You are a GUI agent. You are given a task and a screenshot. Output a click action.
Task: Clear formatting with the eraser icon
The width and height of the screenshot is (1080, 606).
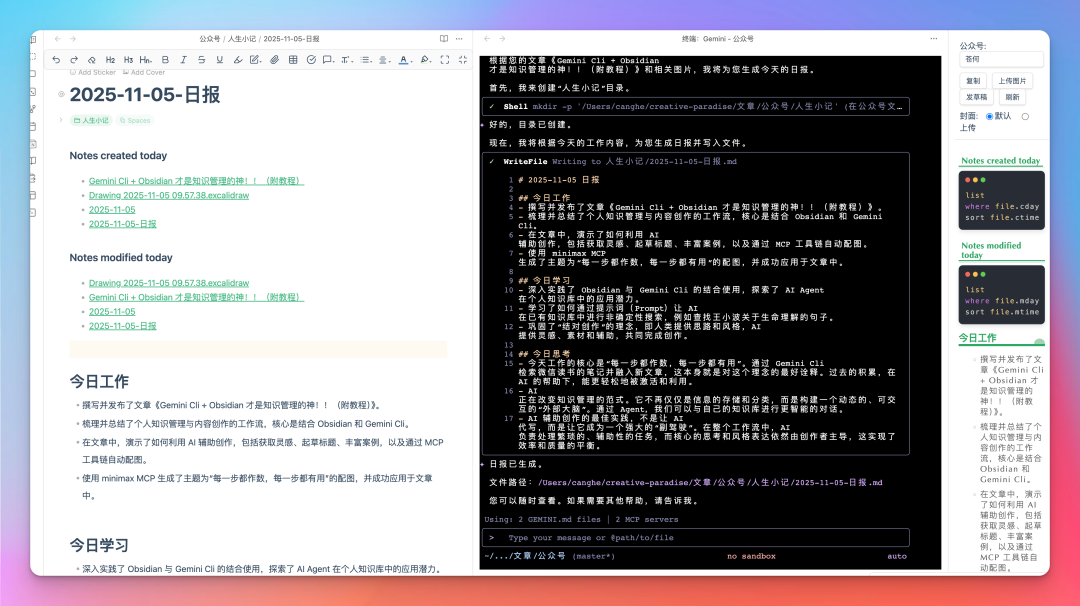pos(92,60)
